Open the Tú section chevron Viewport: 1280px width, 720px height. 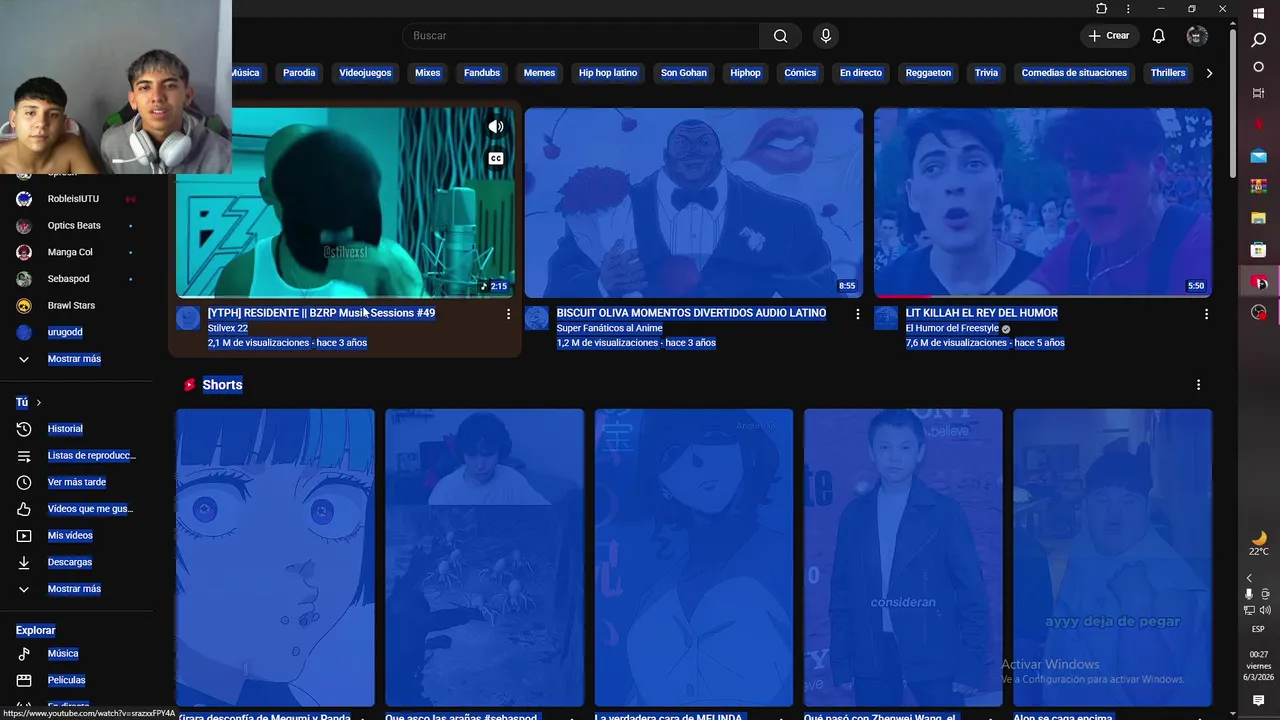[x=39, y=403]
